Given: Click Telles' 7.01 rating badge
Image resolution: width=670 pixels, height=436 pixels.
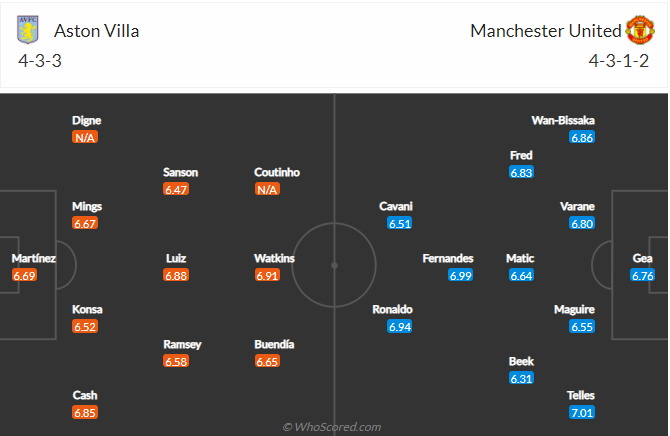Looking at the screenshot, I should (582, 412).
